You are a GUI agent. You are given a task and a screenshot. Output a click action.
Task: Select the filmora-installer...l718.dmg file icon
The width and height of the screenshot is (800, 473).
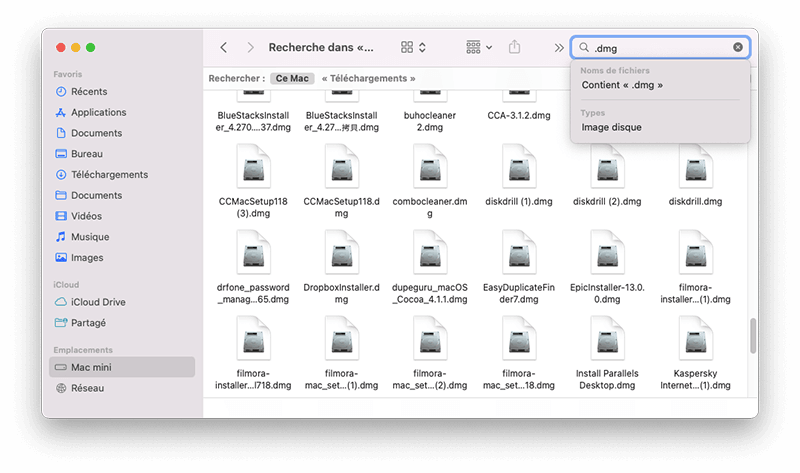coord(254,338)
